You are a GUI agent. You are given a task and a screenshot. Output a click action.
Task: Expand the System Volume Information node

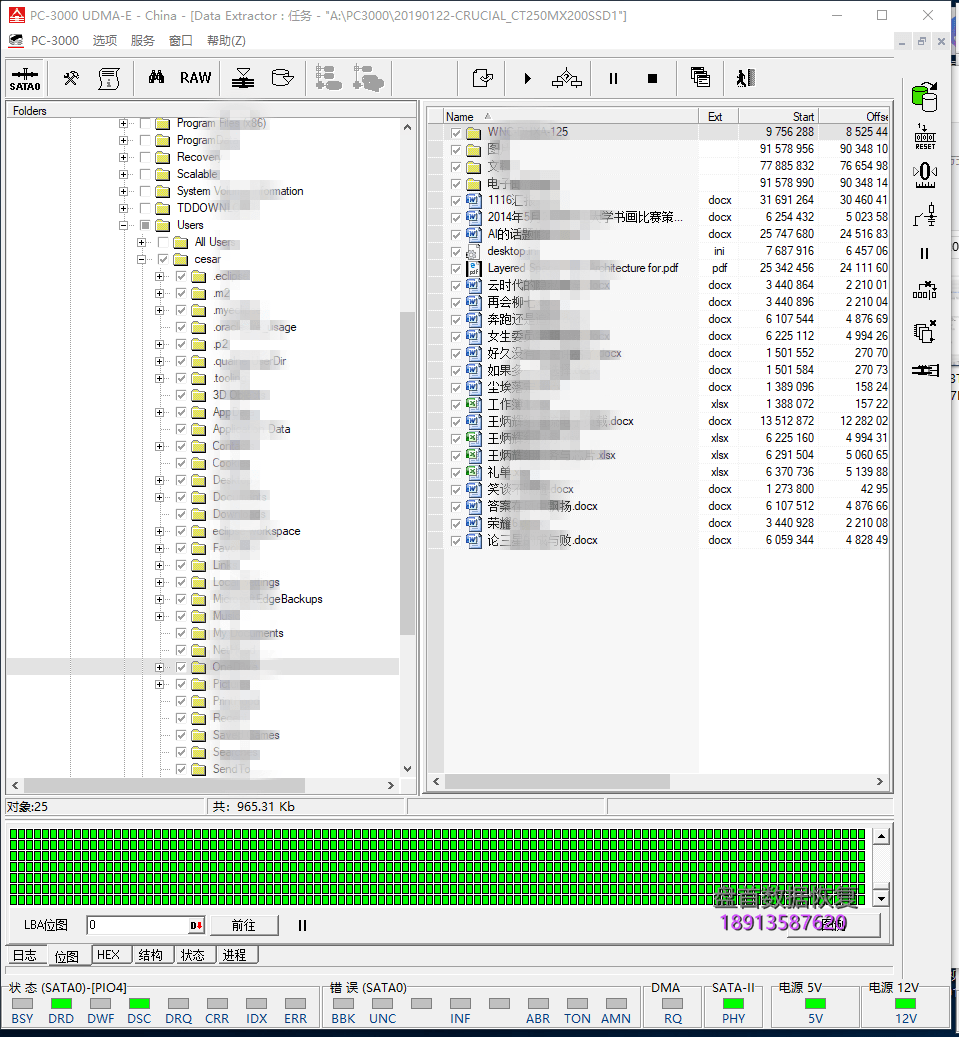point(123,191)
